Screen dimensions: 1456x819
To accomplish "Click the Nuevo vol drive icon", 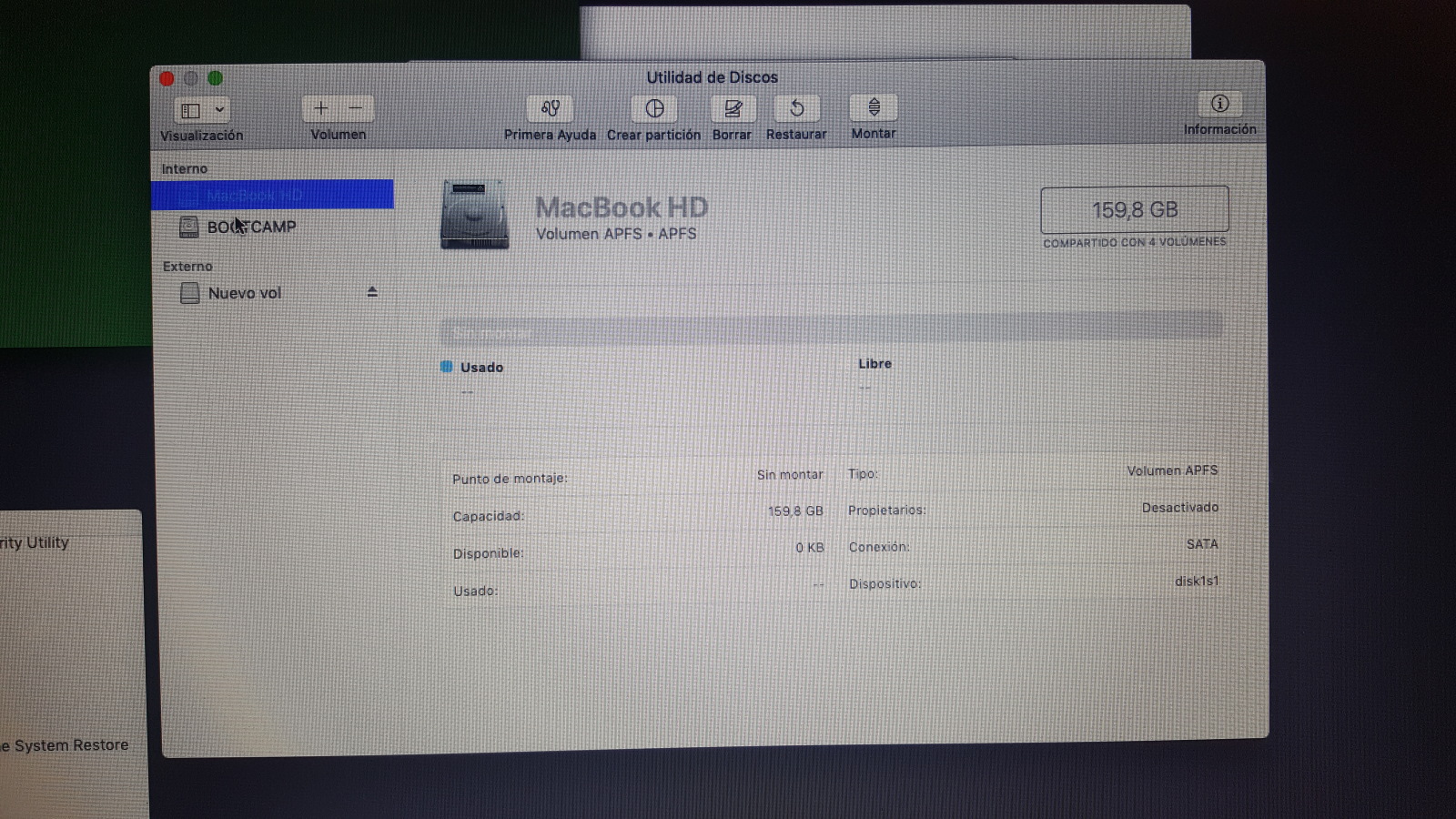I will pos(189,293).
